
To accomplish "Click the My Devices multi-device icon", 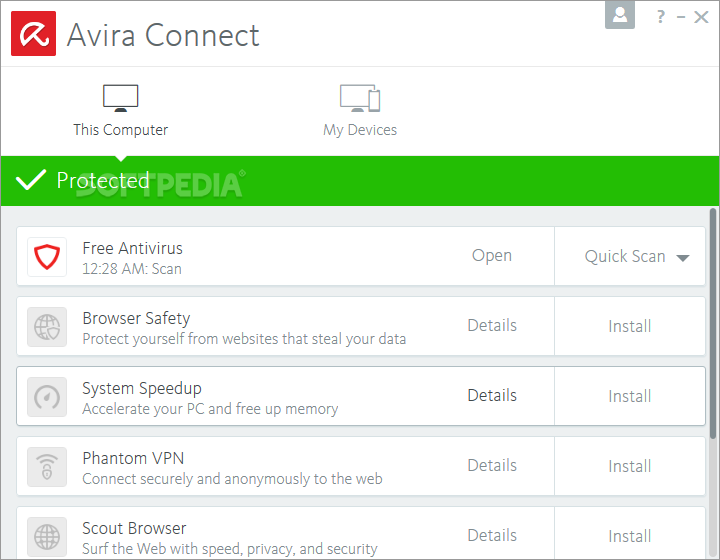I will click(360, 98).
